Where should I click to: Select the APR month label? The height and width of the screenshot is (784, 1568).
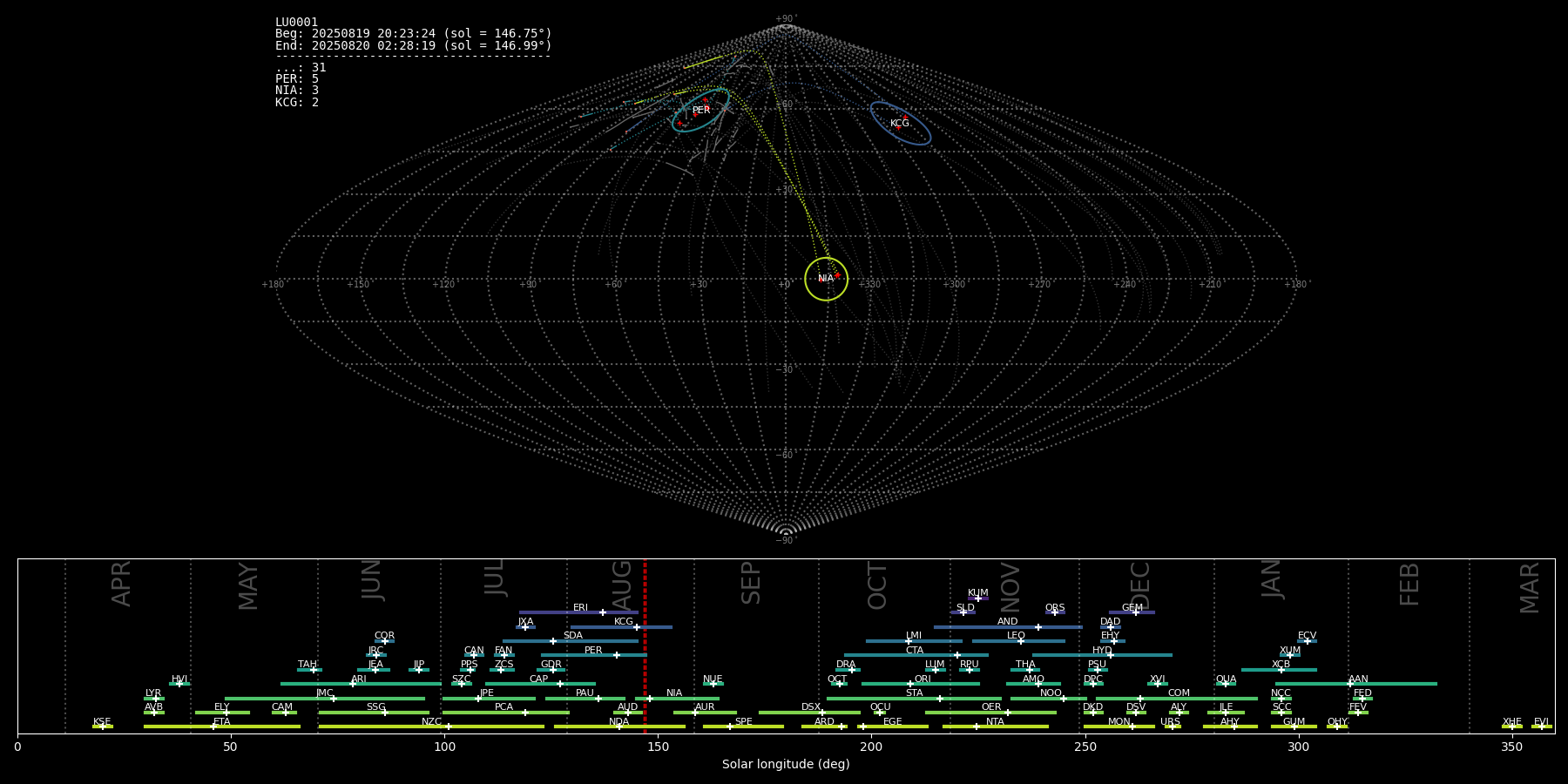tap(121, 584)
